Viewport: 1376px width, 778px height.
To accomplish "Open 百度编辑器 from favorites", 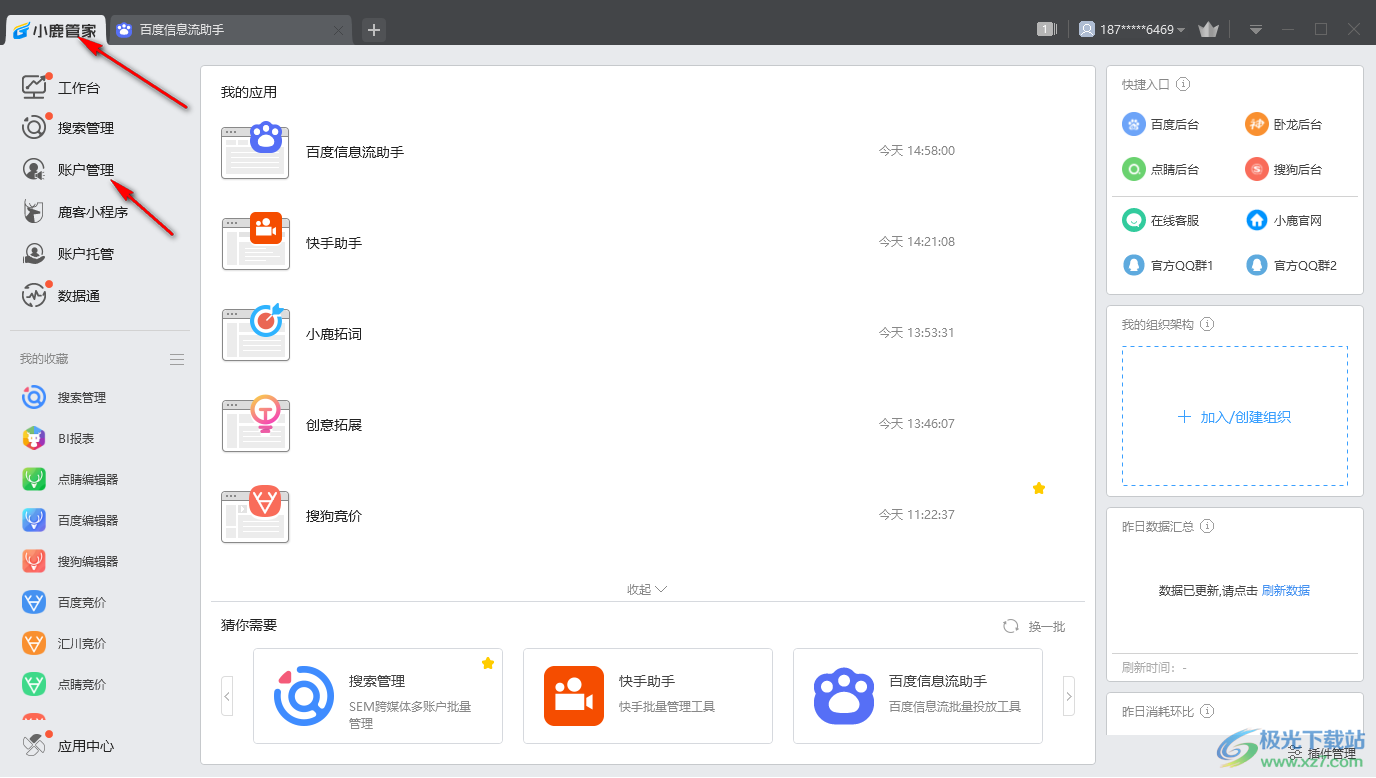I will click(x=71, y=520).
